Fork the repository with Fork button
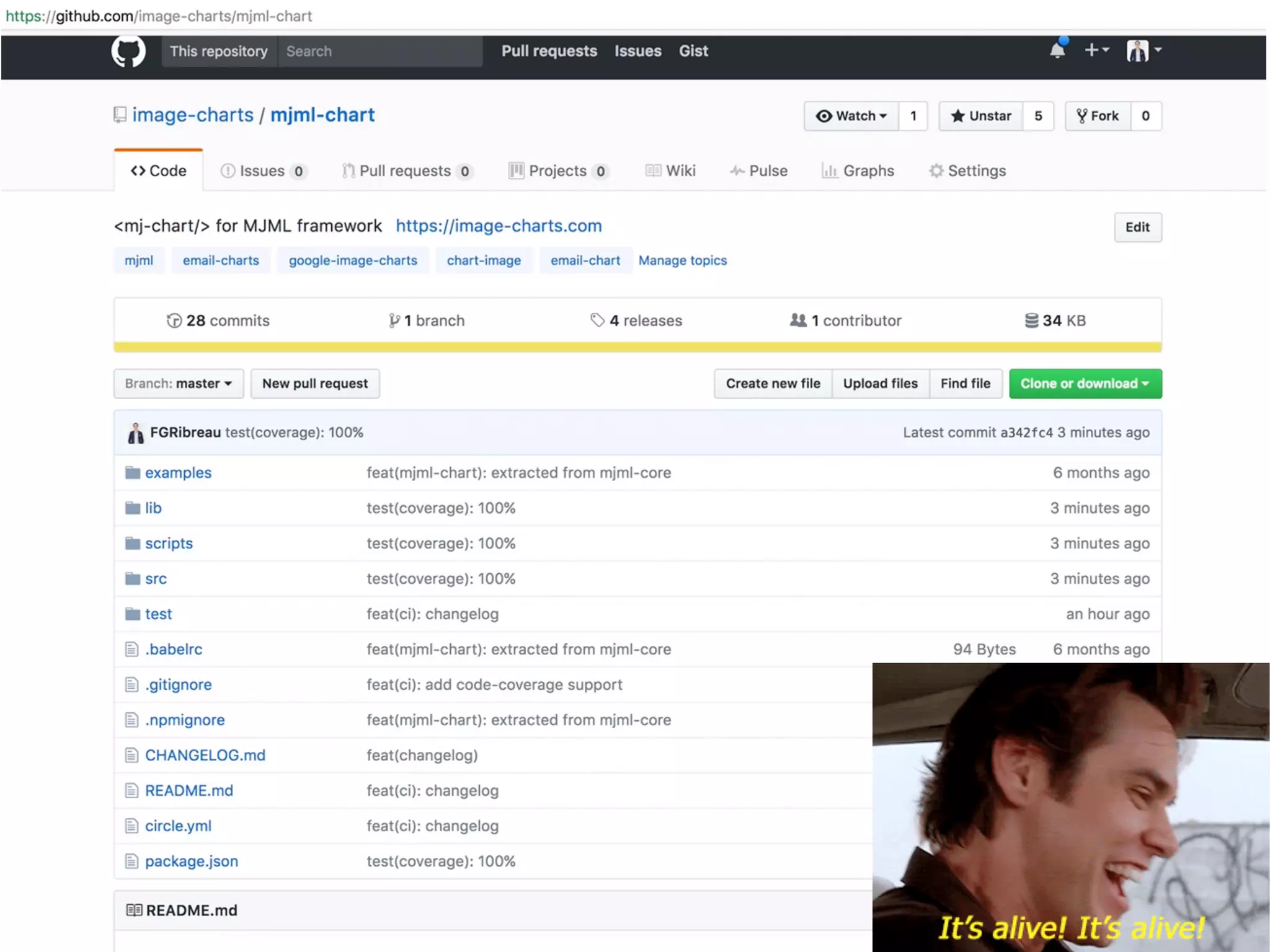The height and width of the screenshot is (952, 1270). click(1098, 116)
